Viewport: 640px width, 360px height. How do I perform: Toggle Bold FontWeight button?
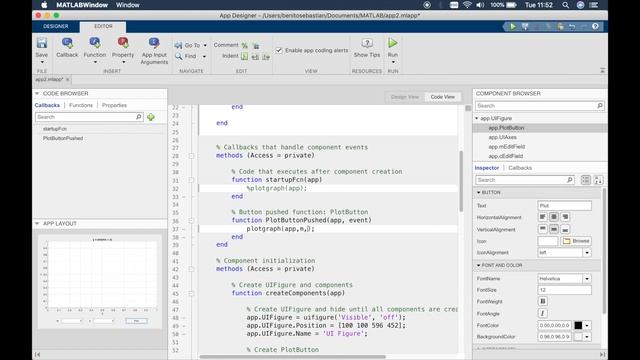click(542, 301)
